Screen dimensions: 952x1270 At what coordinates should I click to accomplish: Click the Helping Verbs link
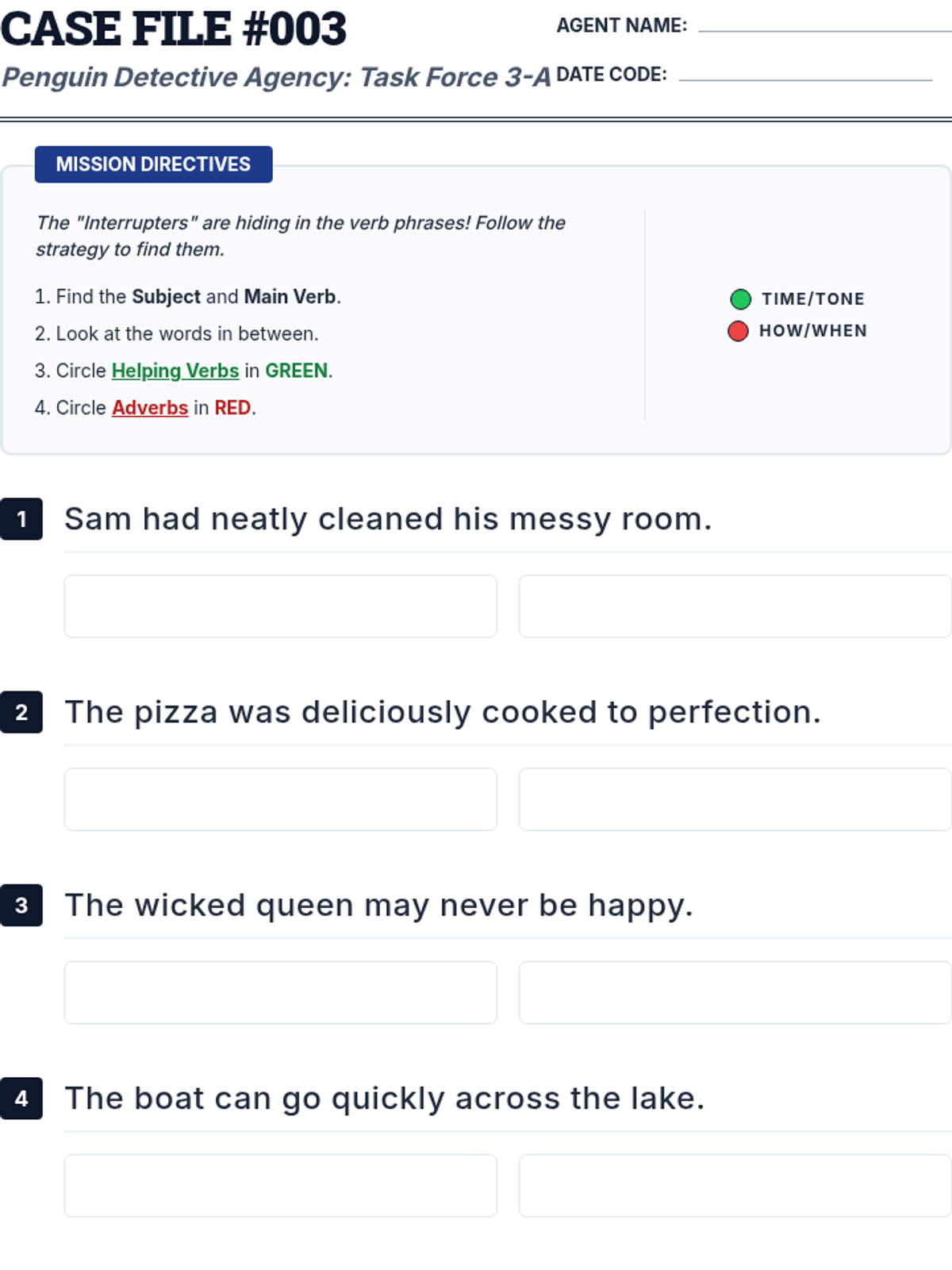(x=175, y=371)
